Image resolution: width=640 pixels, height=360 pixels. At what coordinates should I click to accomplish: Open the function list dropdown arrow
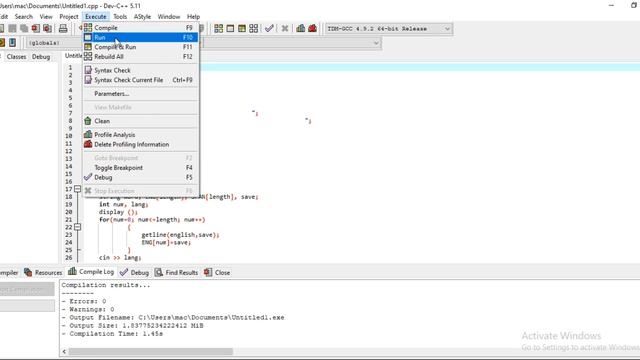pos(376,43)
